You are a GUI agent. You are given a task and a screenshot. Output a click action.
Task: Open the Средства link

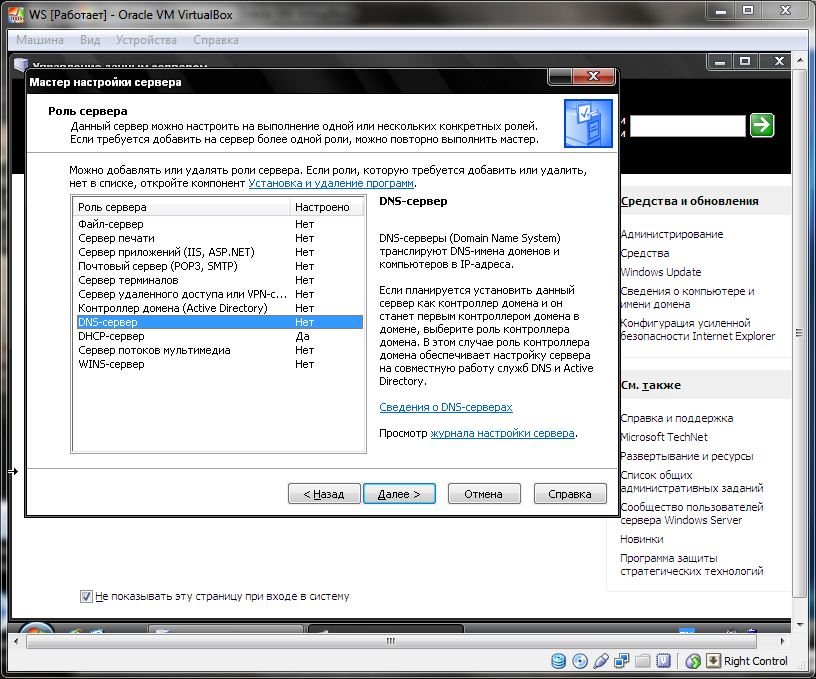(645, 253)
